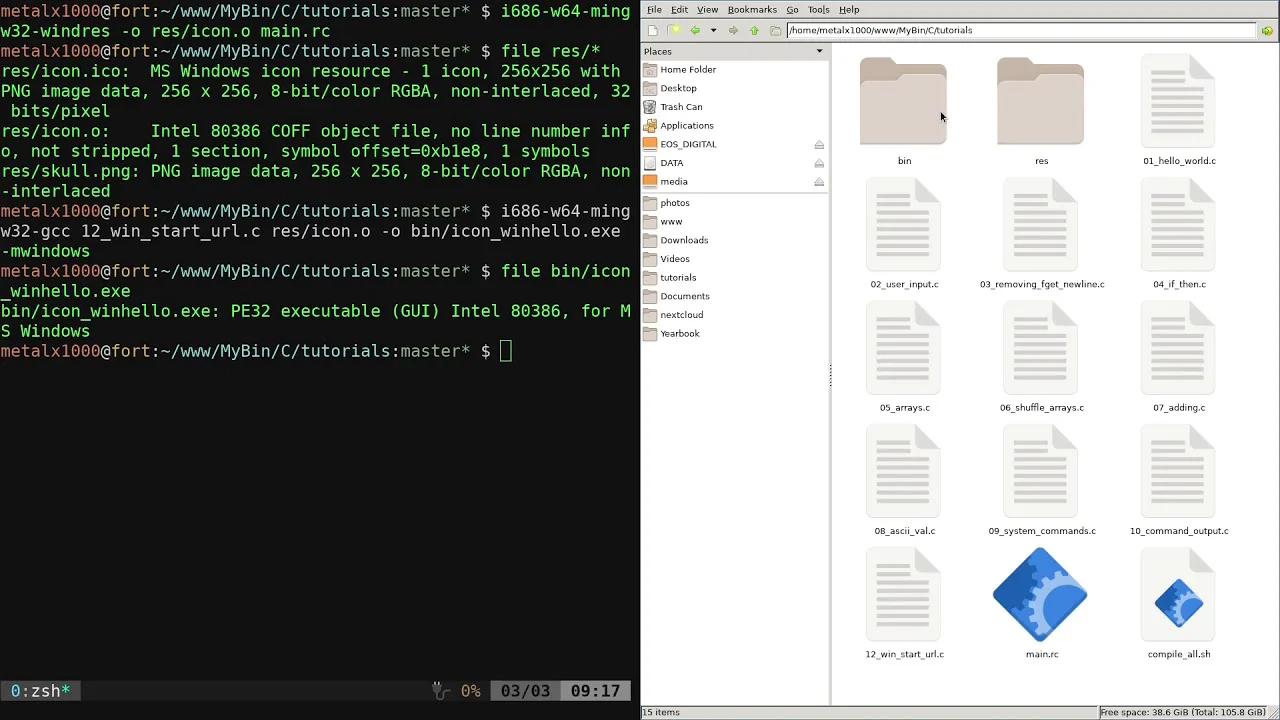The height and width of the screenshot is (720, 1280).
Task: Eject the EOS_DIGITAL volume
Action: tap(819, 144)
